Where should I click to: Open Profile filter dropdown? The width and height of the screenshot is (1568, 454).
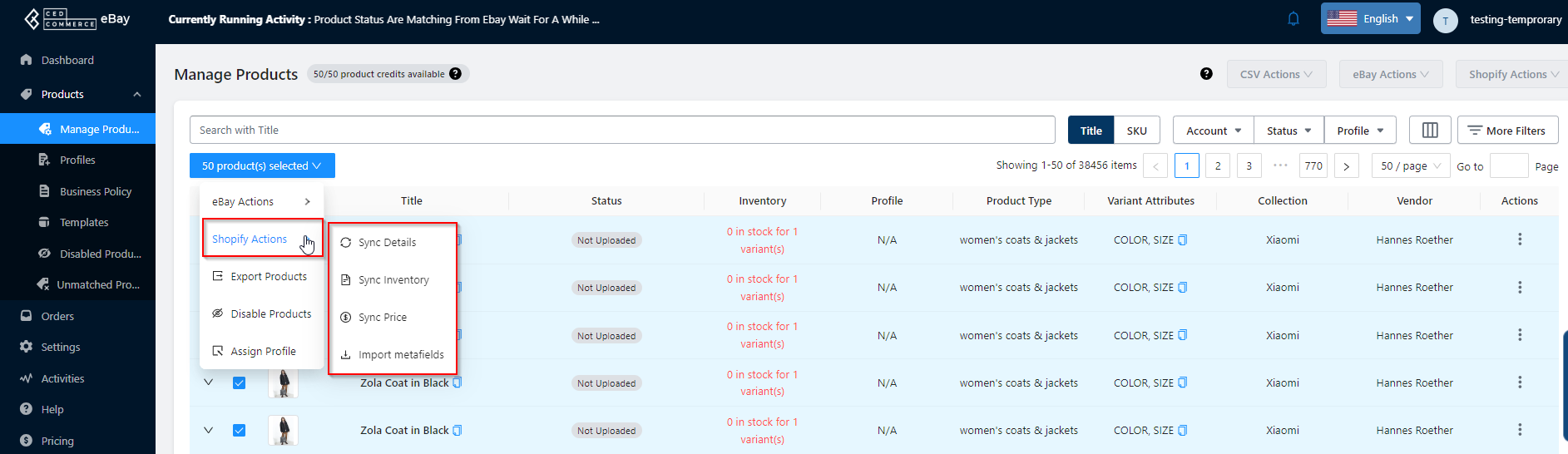point(1360,131)
